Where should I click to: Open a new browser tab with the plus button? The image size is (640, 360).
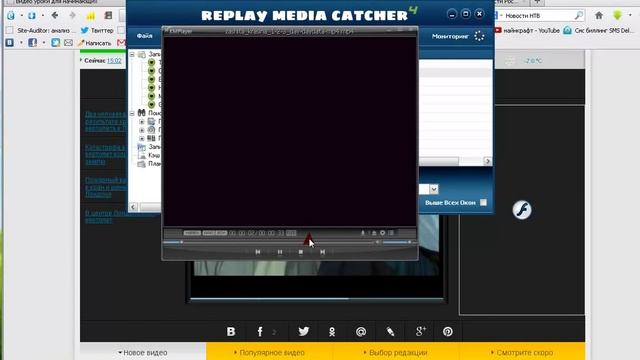point(538,2)
